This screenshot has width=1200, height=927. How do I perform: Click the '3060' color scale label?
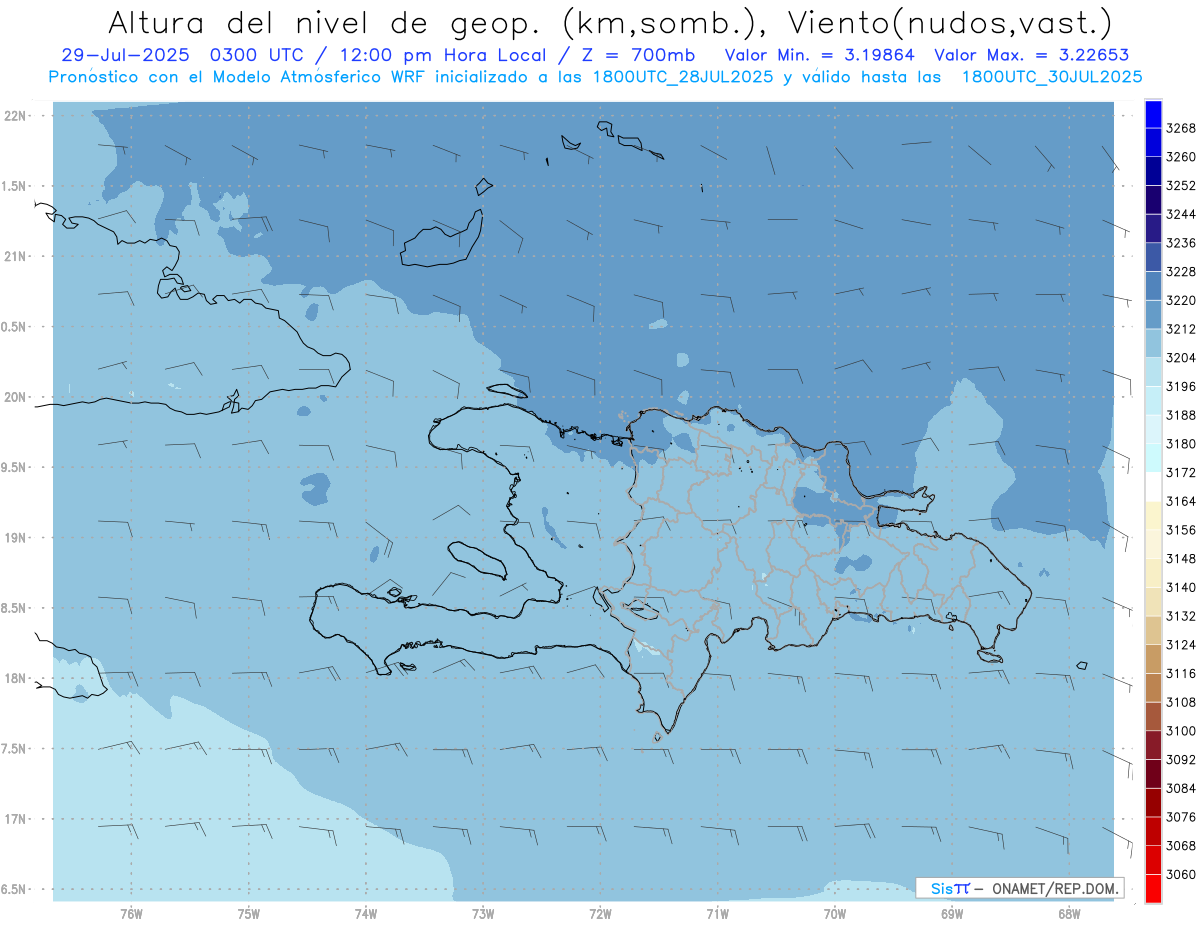click(x=1180, y=874)
